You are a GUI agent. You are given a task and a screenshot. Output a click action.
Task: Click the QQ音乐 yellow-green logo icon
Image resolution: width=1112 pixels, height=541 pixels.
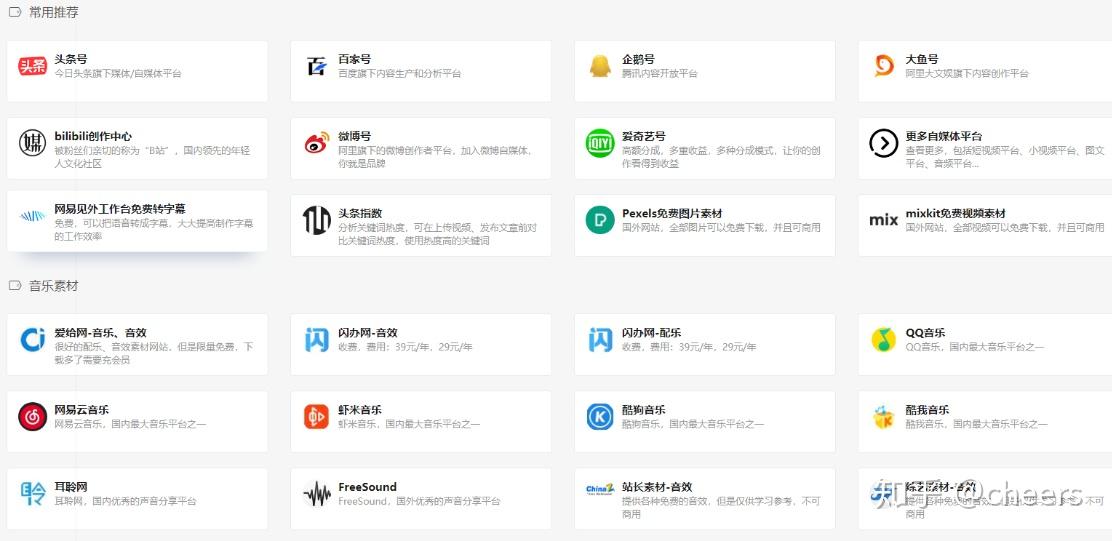(x=884, y=340)
